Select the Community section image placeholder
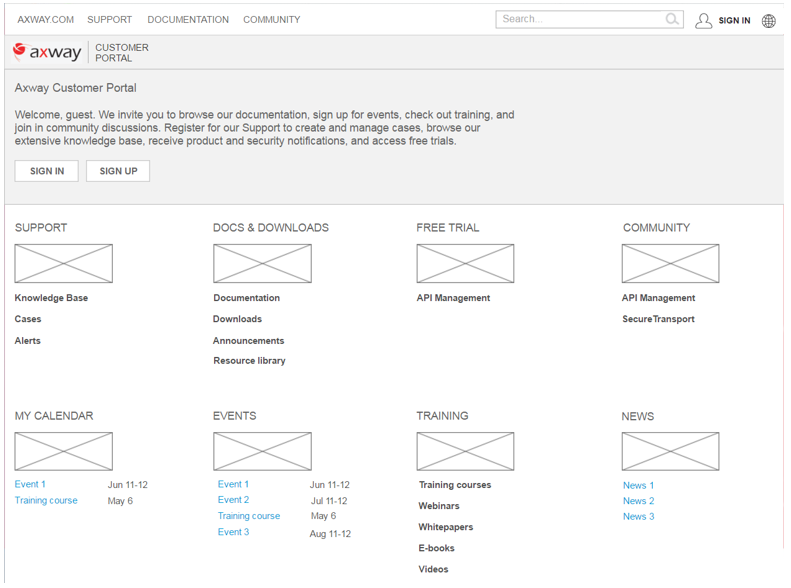The height and width of the screenshot is (588, 791). (670, 264)
